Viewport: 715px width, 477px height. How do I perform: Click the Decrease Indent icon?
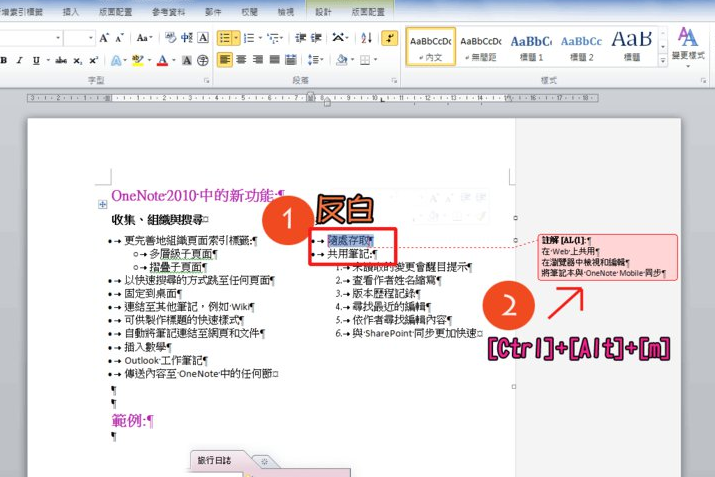(300, 38)
